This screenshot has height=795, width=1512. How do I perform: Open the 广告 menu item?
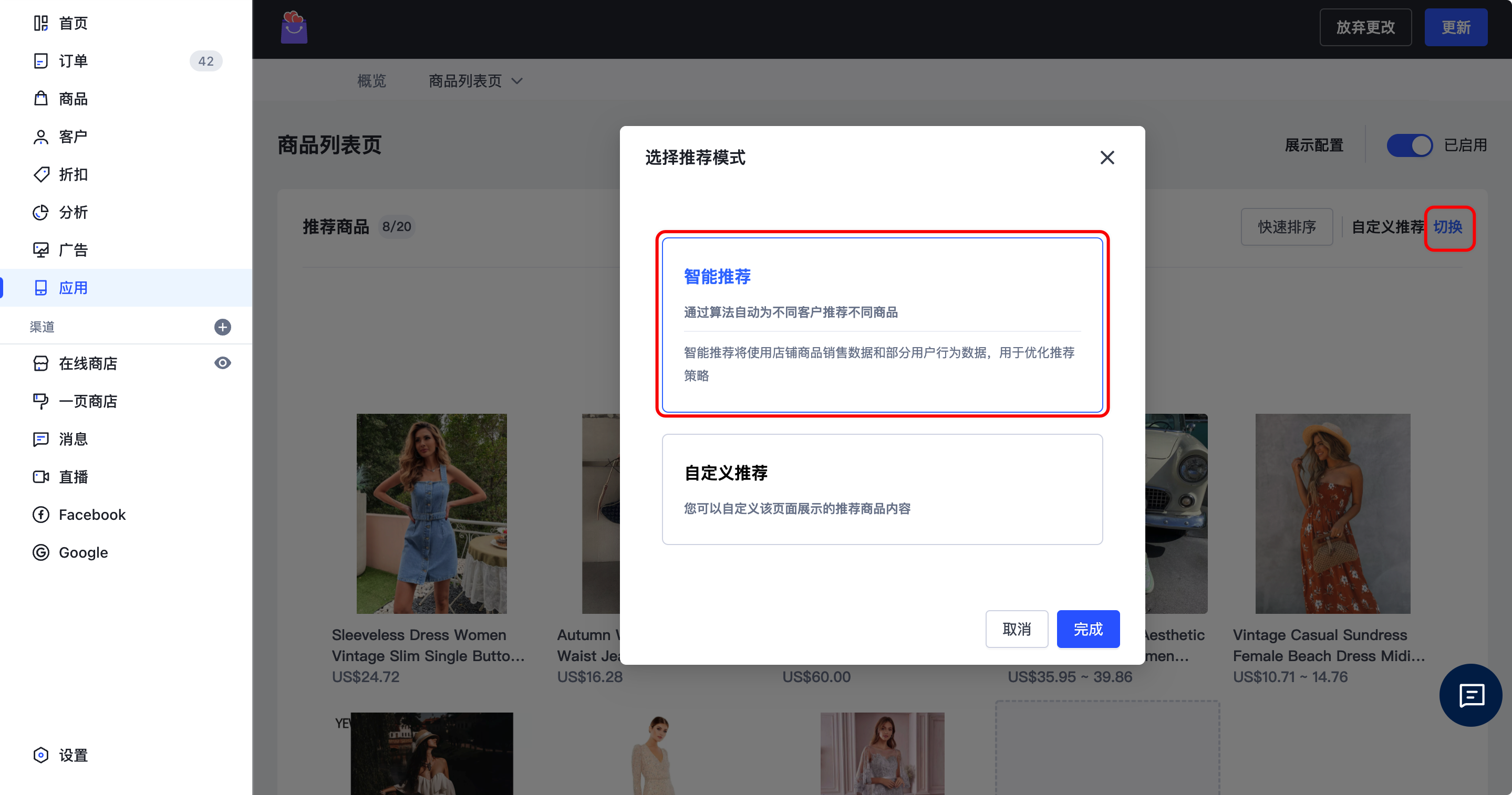[73, 250]
